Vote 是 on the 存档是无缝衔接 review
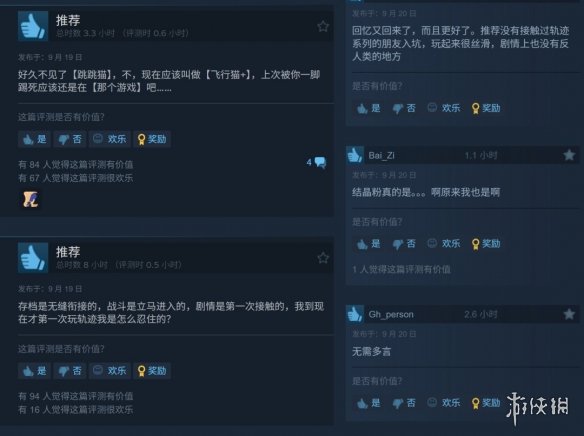The image size is (584, 436). [34, 371]
